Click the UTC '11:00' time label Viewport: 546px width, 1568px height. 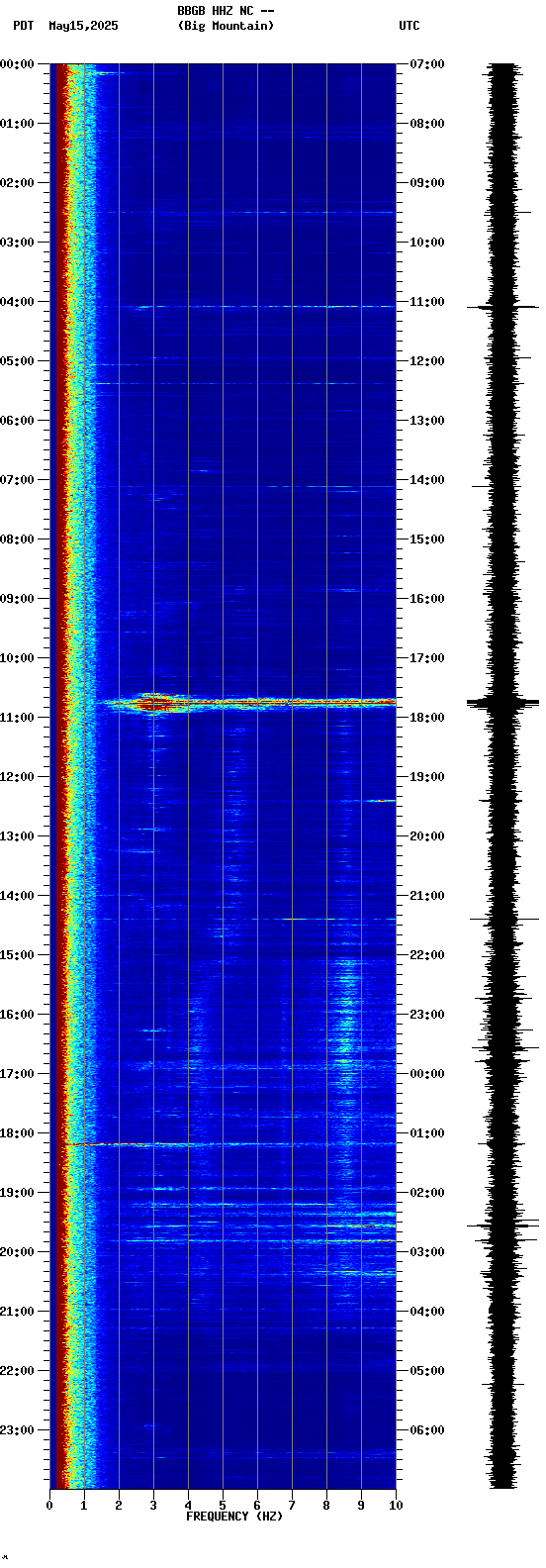(x=427, y=302)
